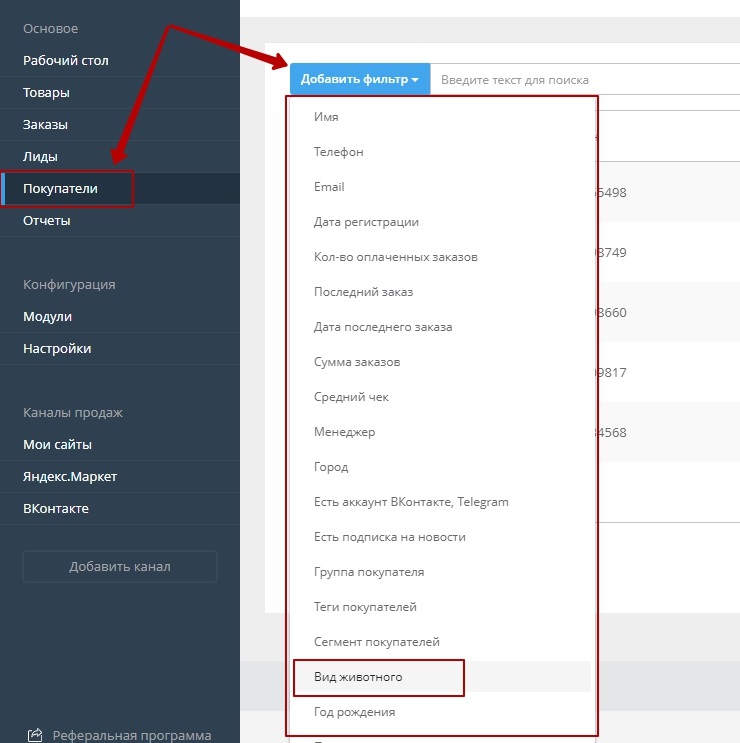
Task: Open Покупатели in the sidebar
Action: (60, 188)
